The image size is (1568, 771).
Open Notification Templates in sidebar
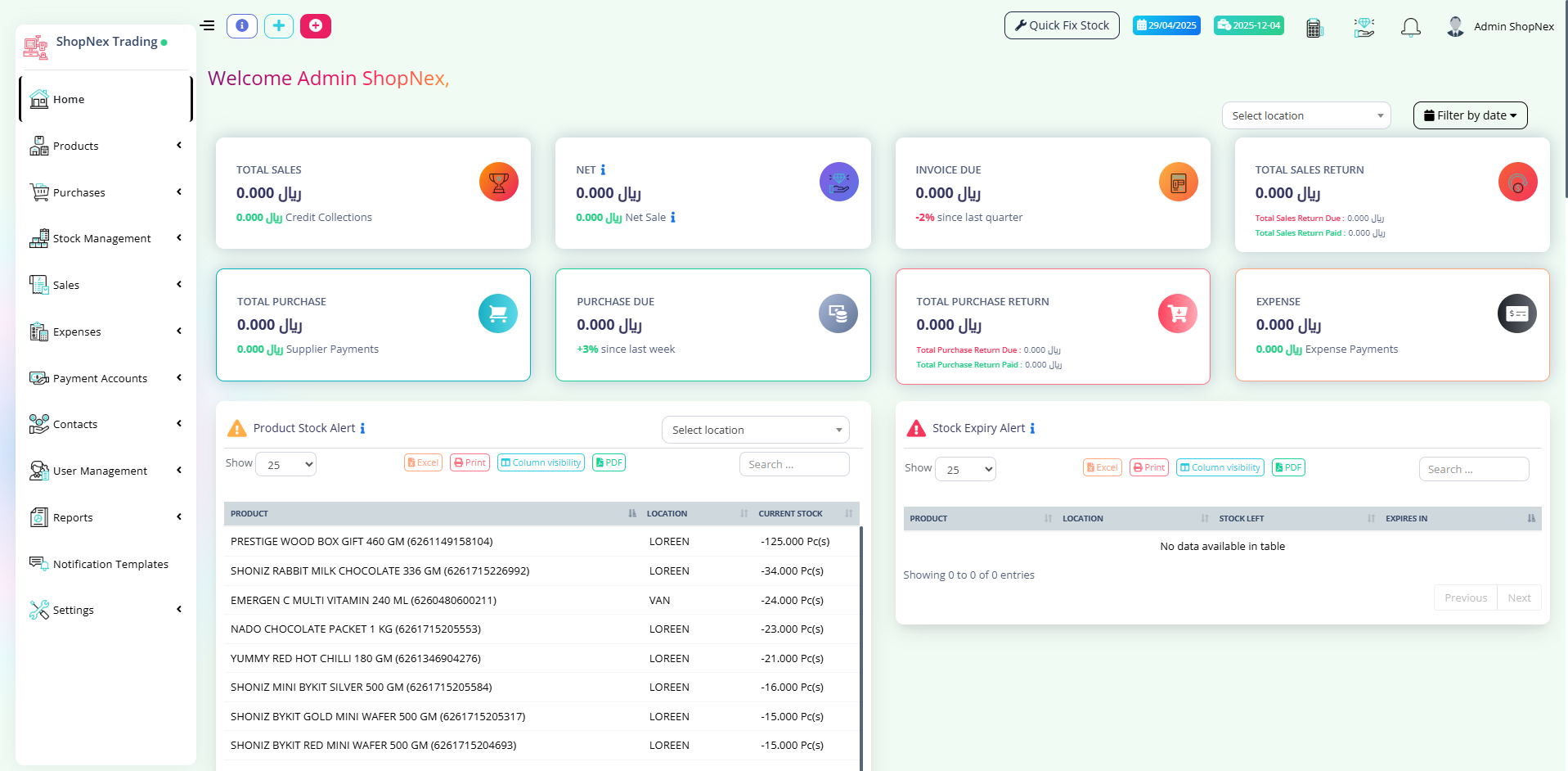[x=110, y=564]
